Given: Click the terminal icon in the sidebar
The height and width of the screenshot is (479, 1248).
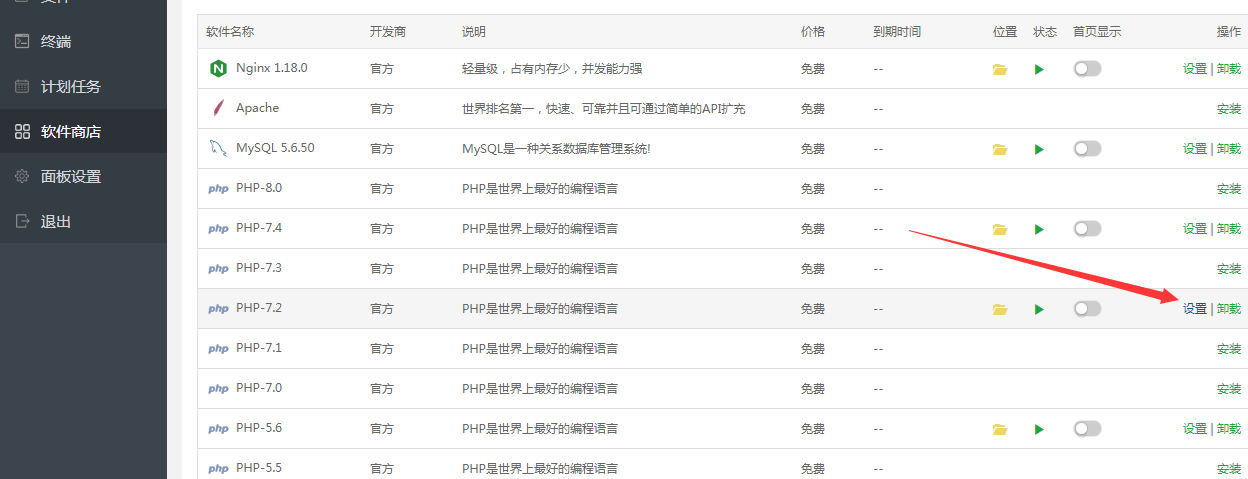Looking at the screenshot, I should (x=22, y=41).
